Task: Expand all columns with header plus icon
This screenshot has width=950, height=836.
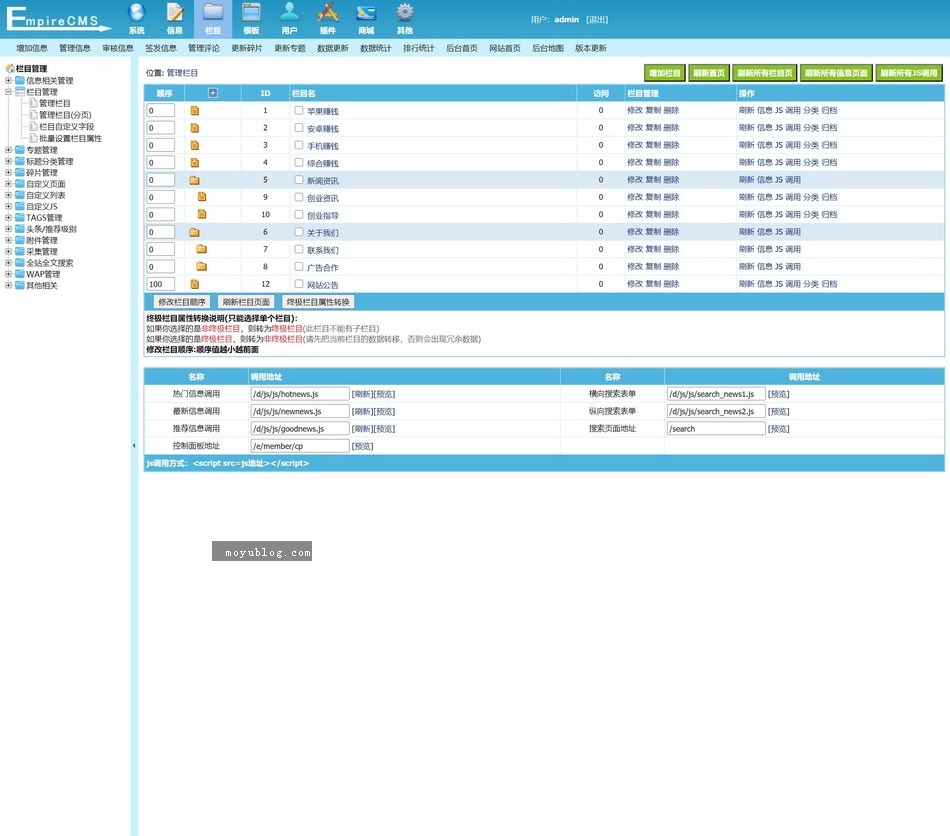Action: pyautogui.click(x=212, y=93)
